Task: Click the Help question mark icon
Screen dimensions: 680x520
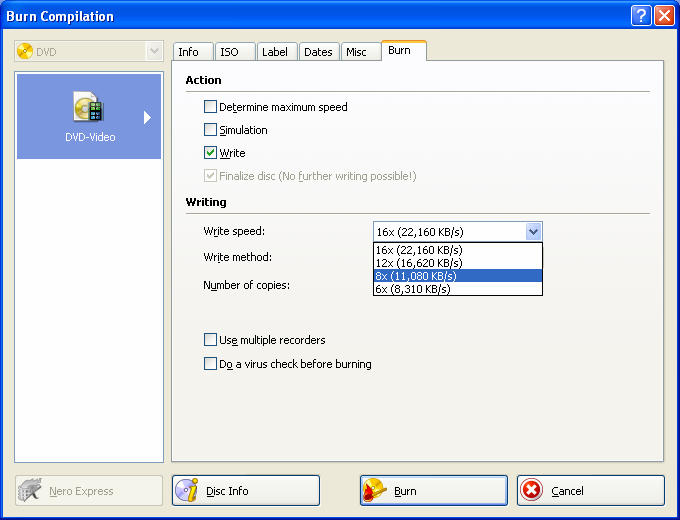Action: 641,16
